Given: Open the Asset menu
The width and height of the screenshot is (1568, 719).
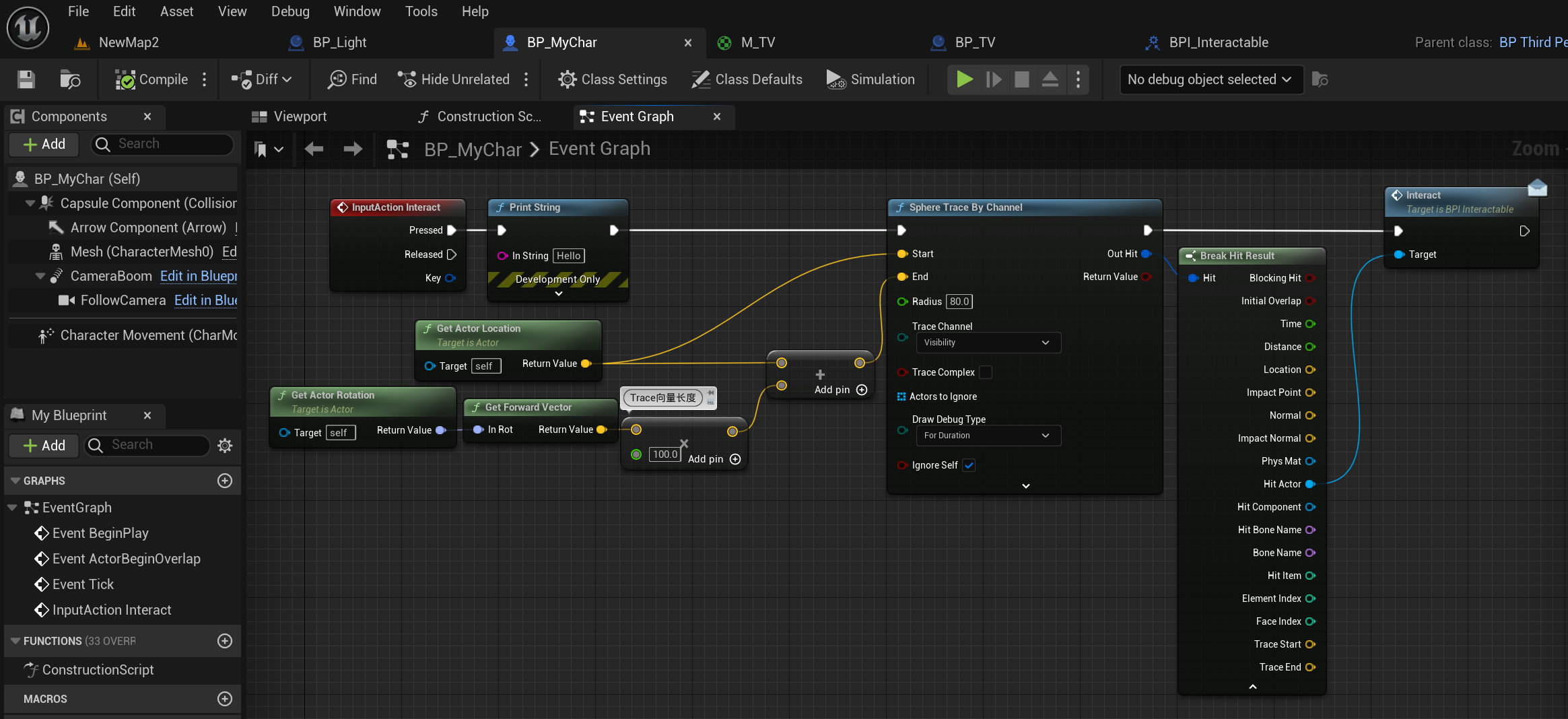Looking at the screenshot, I should (x=176, y=11).
